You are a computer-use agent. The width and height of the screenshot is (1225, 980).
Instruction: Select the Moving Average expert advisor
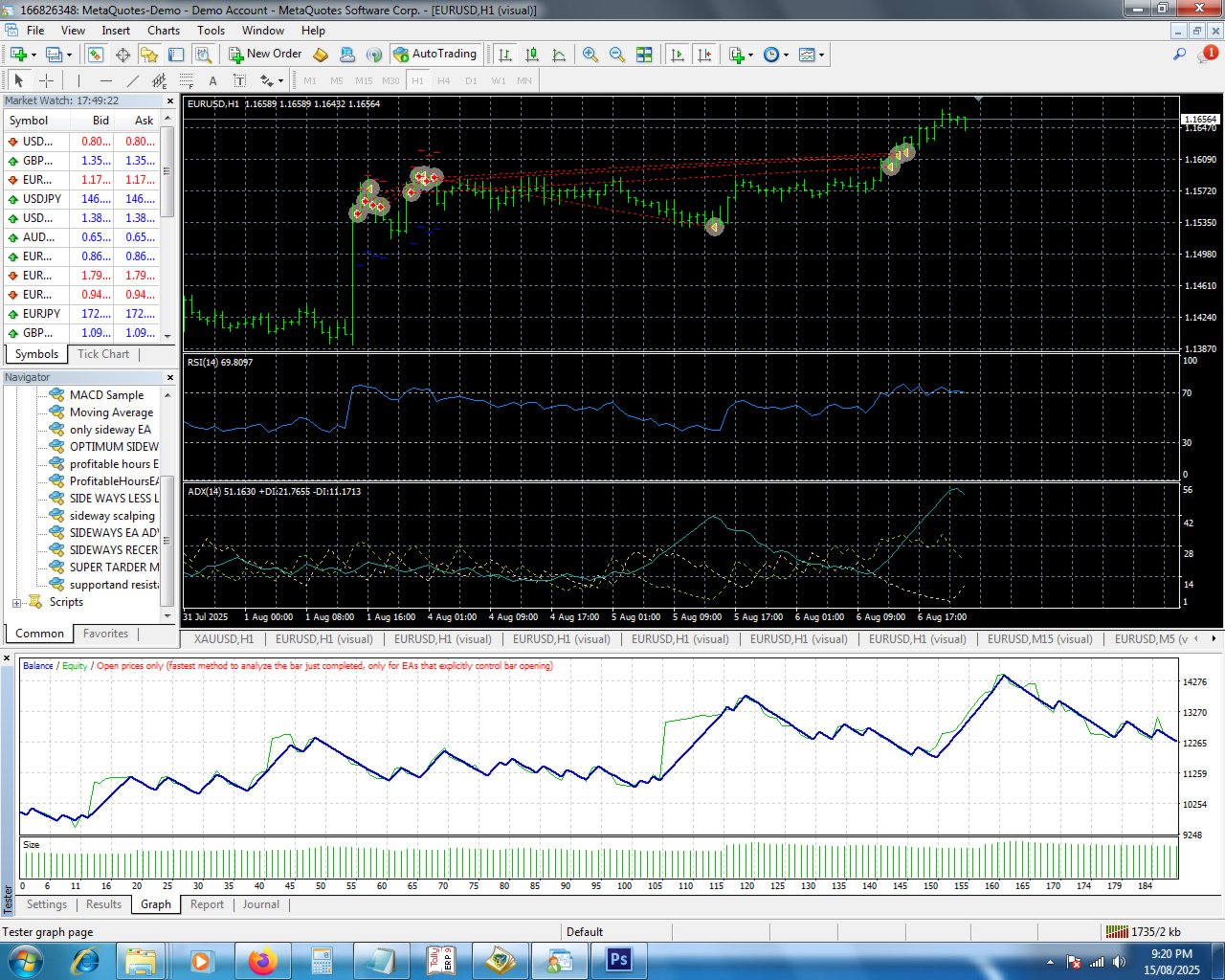[111, 412]
